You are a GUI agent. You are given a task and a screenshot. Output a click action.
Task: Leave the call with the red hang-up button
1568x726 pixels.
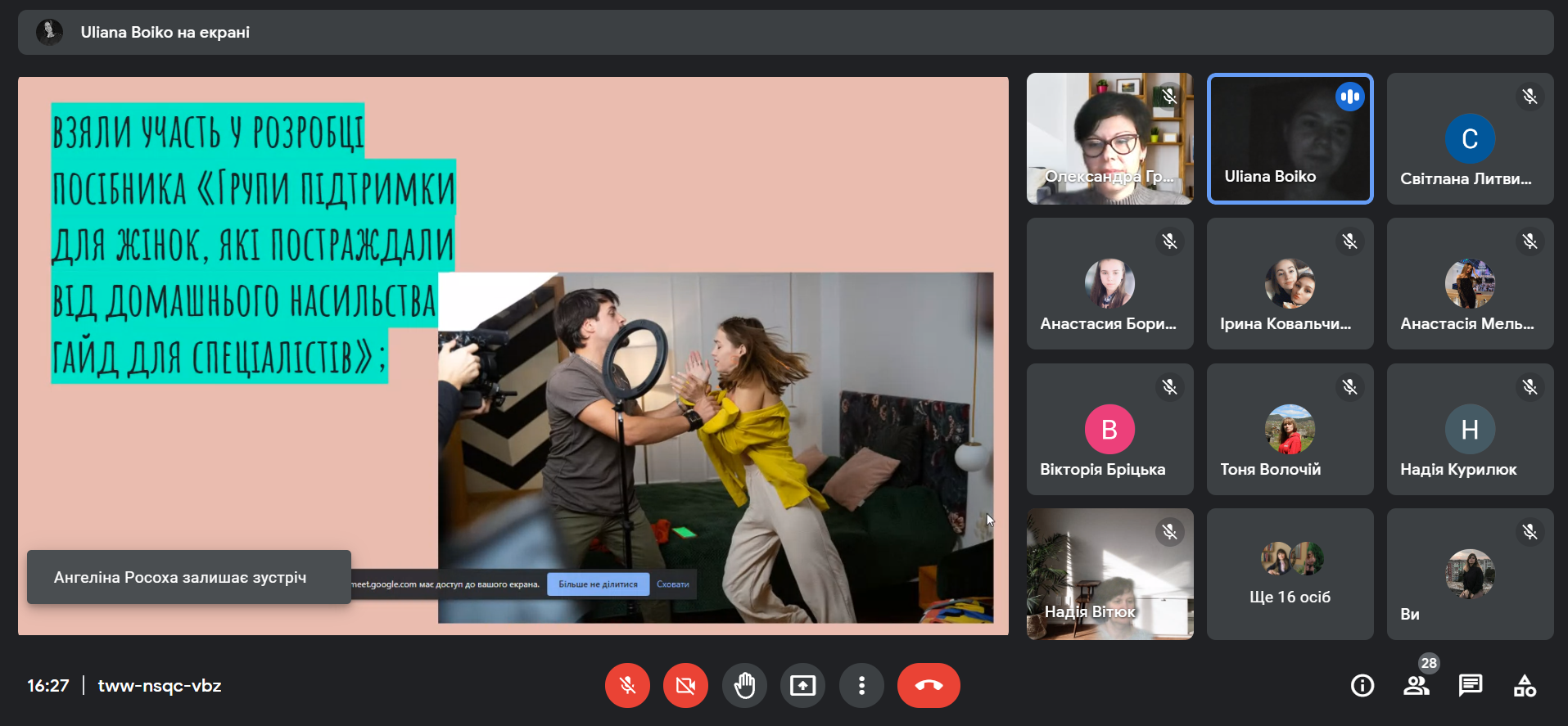pyautogui.click(x=929, y=685)
